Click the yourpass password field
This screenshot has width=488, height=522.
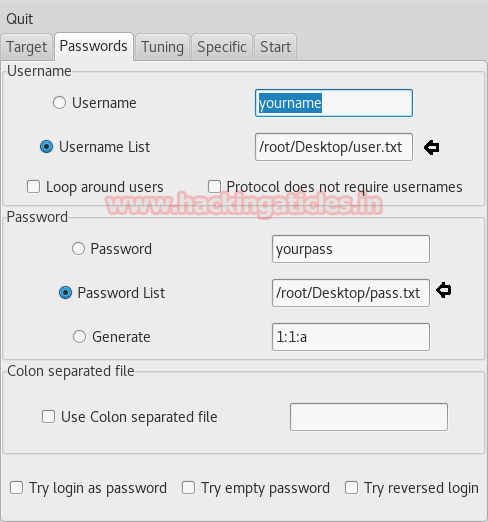[x=351, y=249]
